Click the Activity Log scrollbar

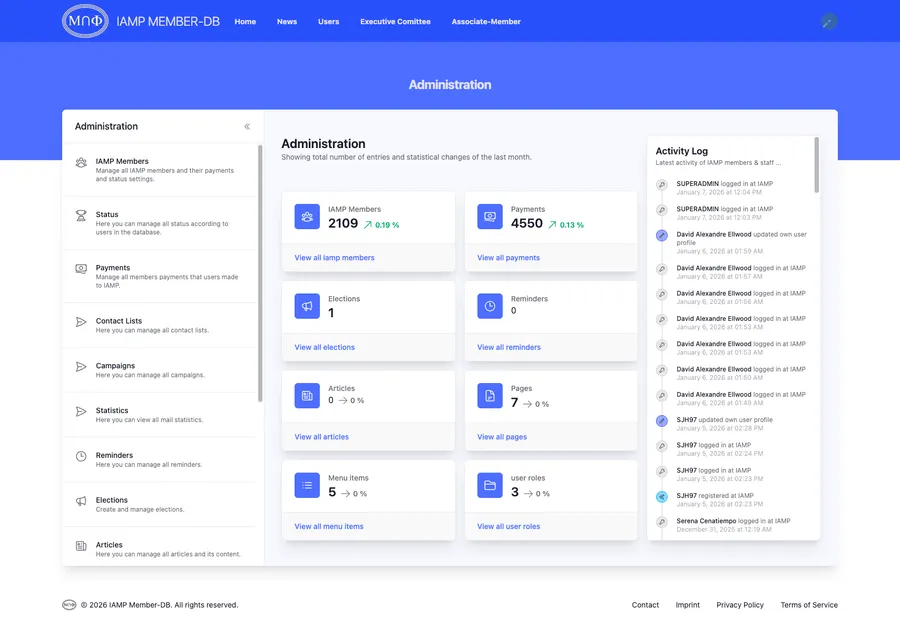(x=817, y=165)
